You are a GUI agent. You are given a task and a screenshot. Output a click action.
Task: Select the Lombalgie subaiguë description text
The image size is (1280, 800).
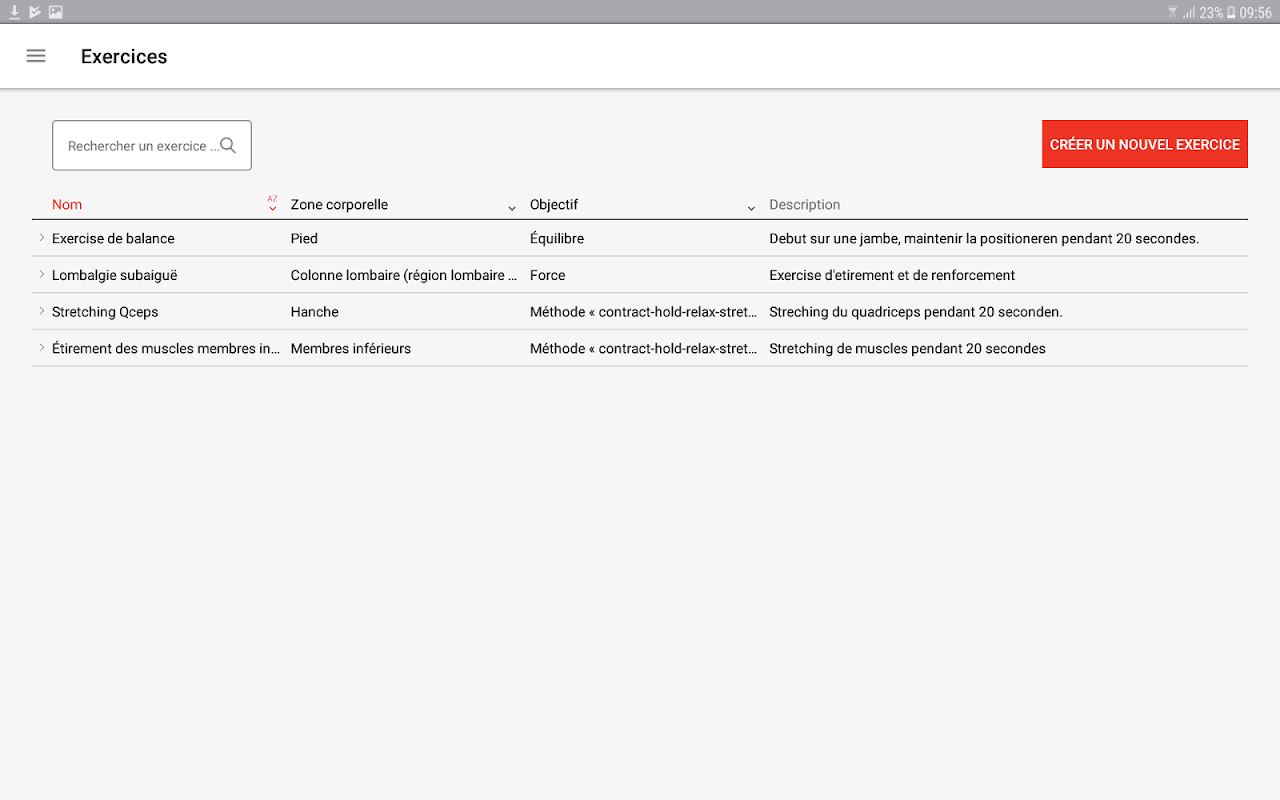pyautogui.click(x=891, y=275)
